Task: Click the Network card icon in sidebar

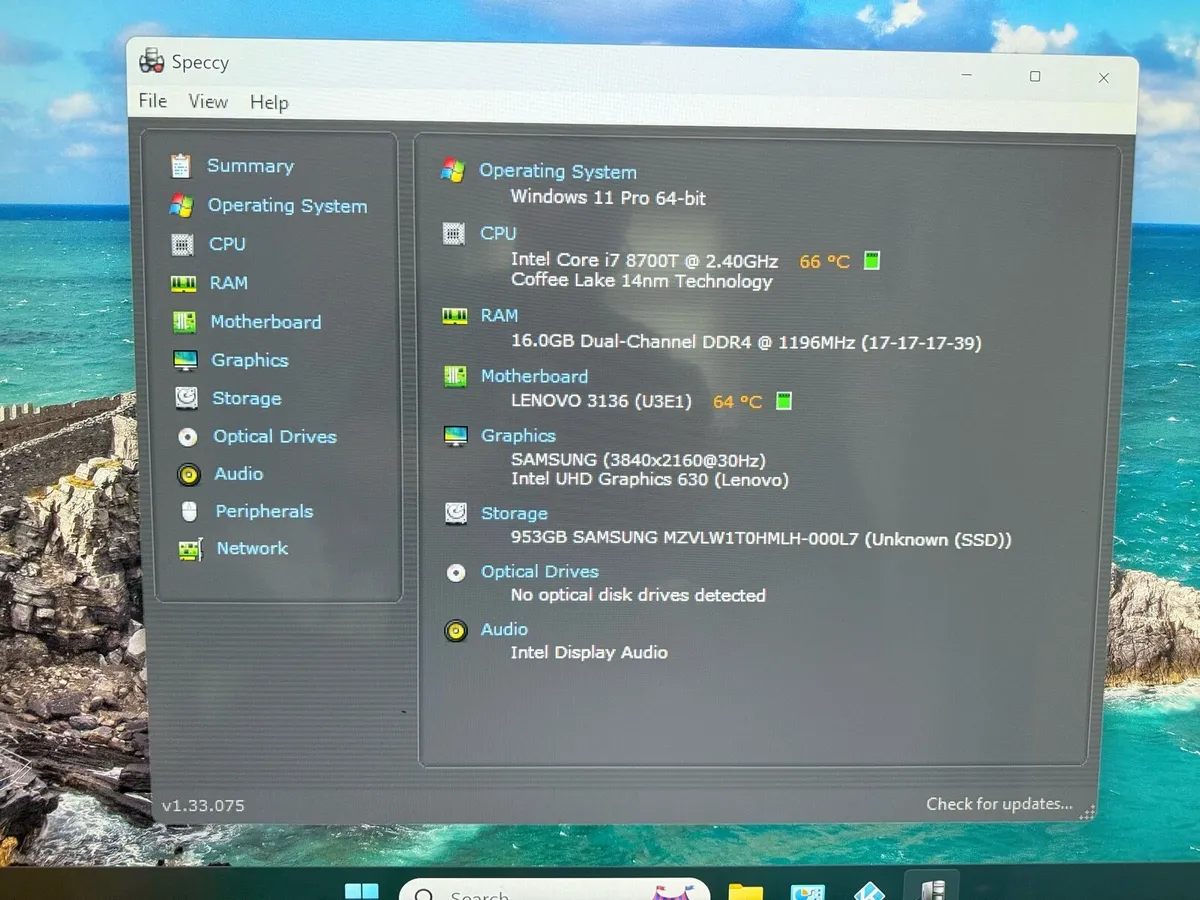Action: click(x=190, y=549)
